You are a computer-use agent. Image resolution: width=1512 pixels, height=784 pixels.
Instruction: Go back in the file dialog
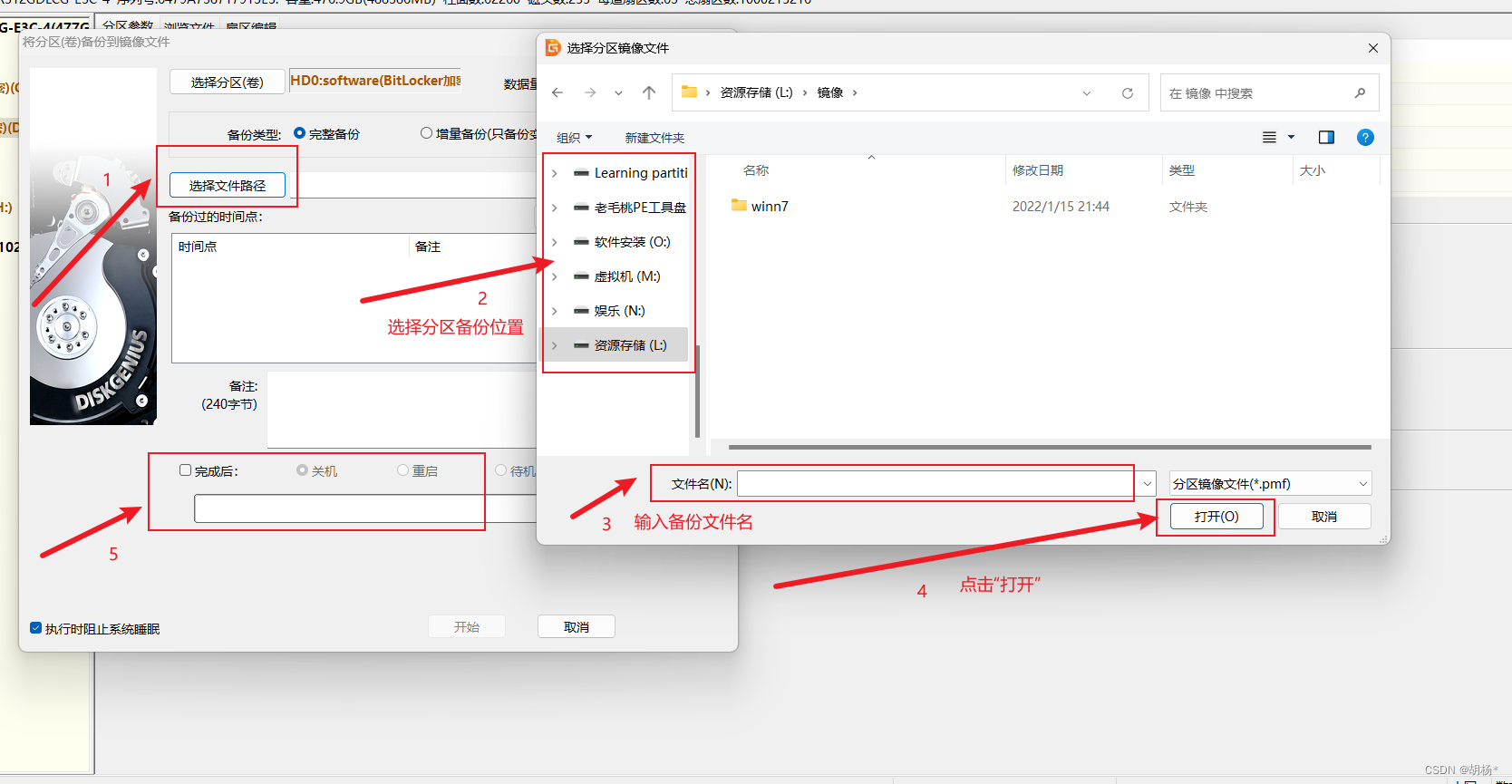click(x=557, y=92)
